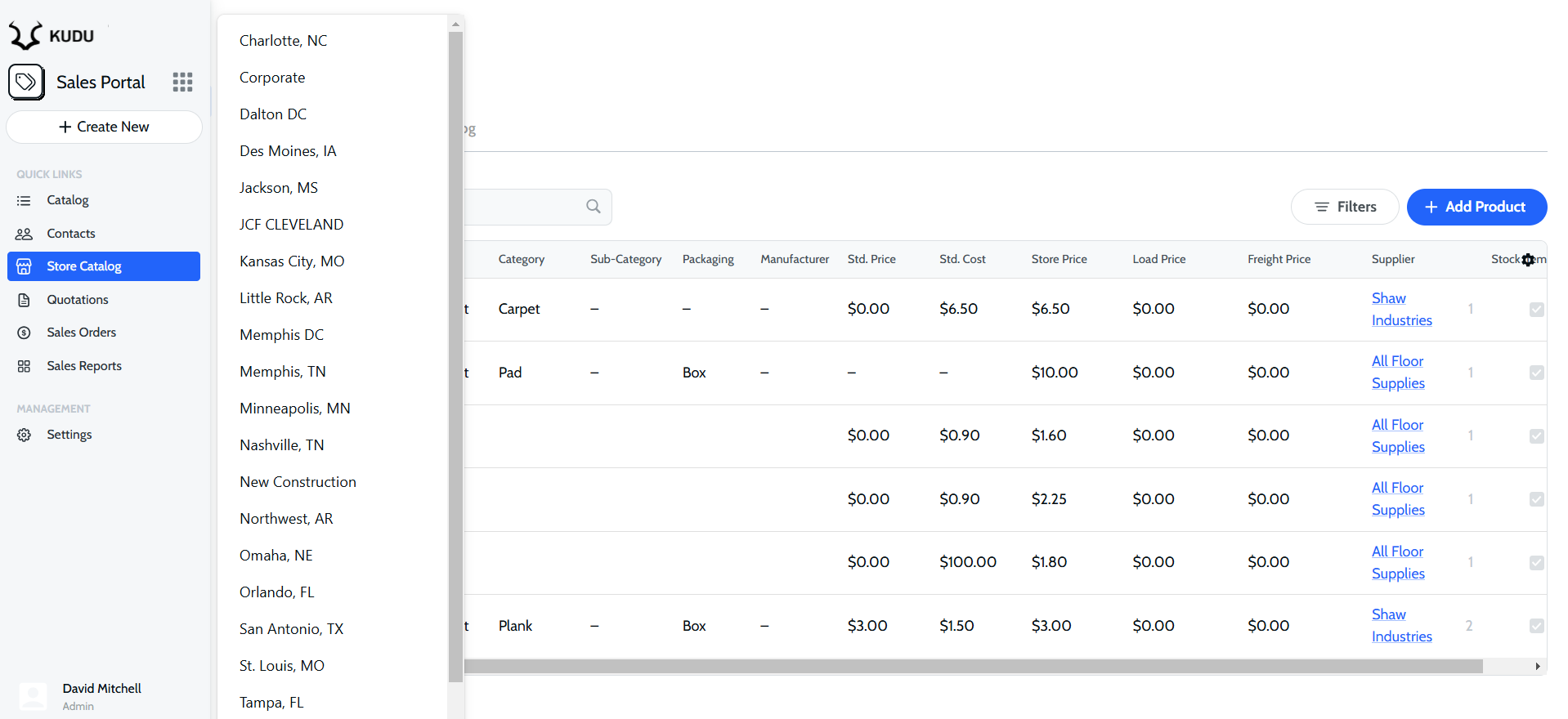The height and width of the screenshot is (719, 1568).
Task: Toggle the Carpet row checkbox
Action: pyautogui.click(x=1536, y=310)
